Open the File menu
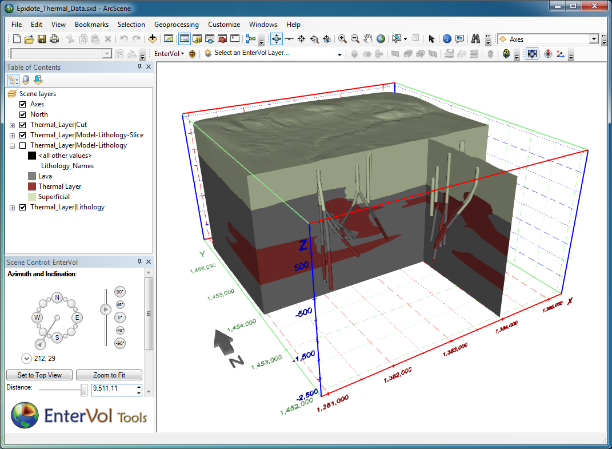612x449 pixels. coord(17,25)
